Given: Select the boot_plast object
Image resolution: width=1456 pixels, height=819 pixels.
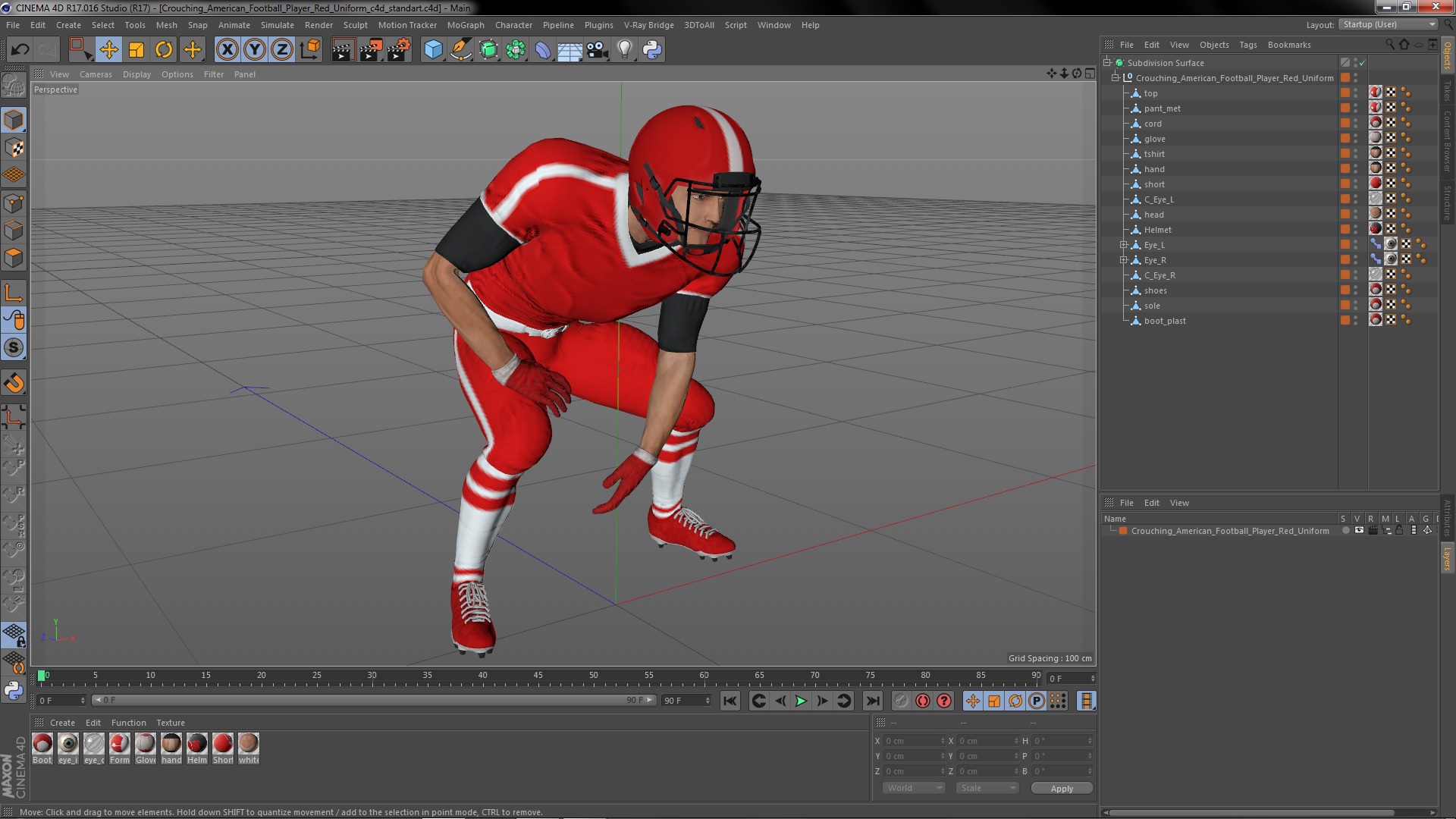Looking at the screenshot, I should 1165,321.
